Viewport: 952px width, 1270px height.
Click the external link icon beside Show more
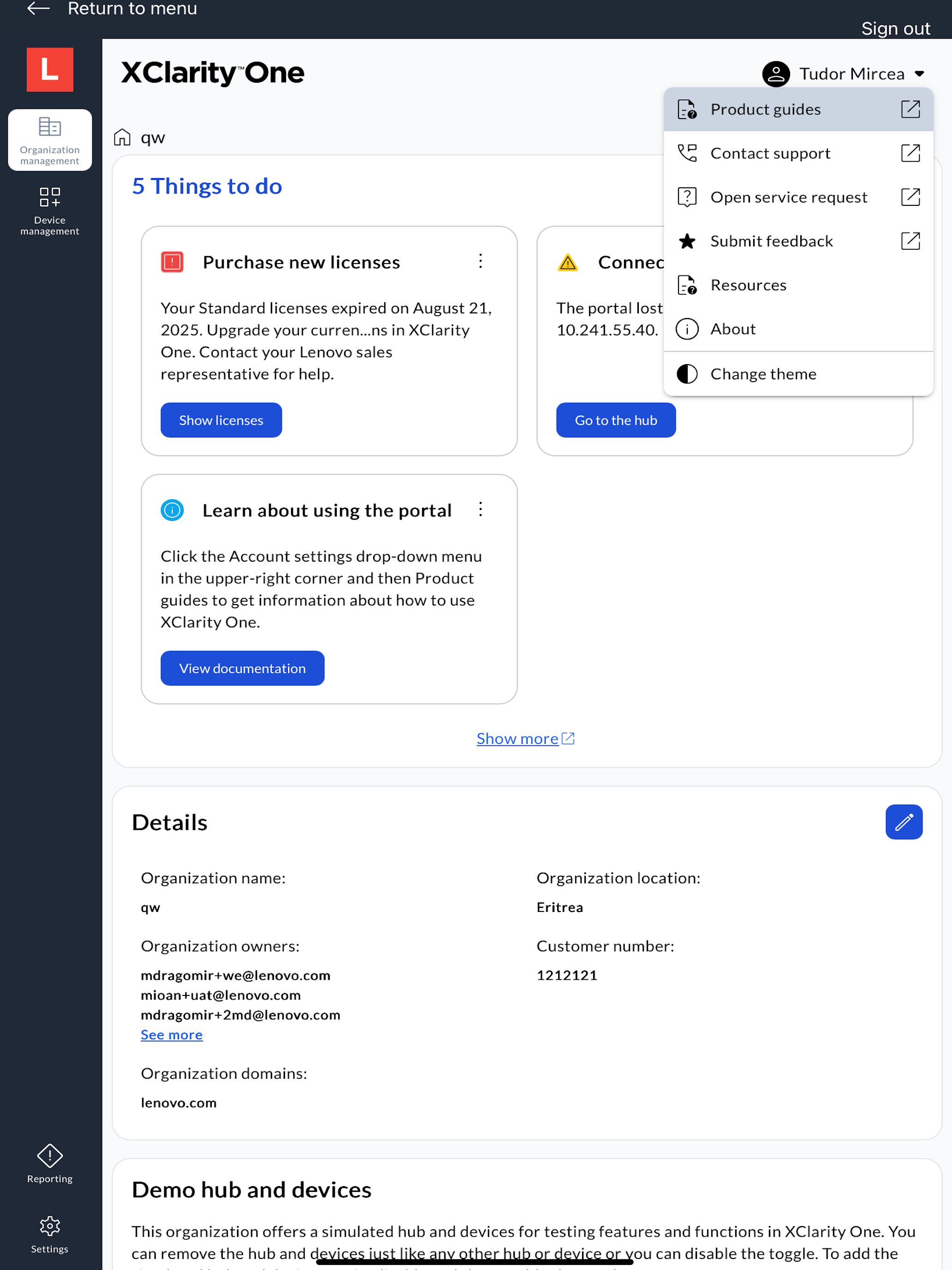pos(568,738)
